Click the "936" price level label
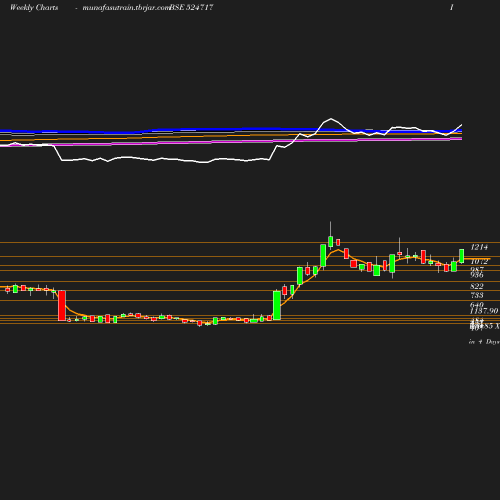 pos(477,275)
